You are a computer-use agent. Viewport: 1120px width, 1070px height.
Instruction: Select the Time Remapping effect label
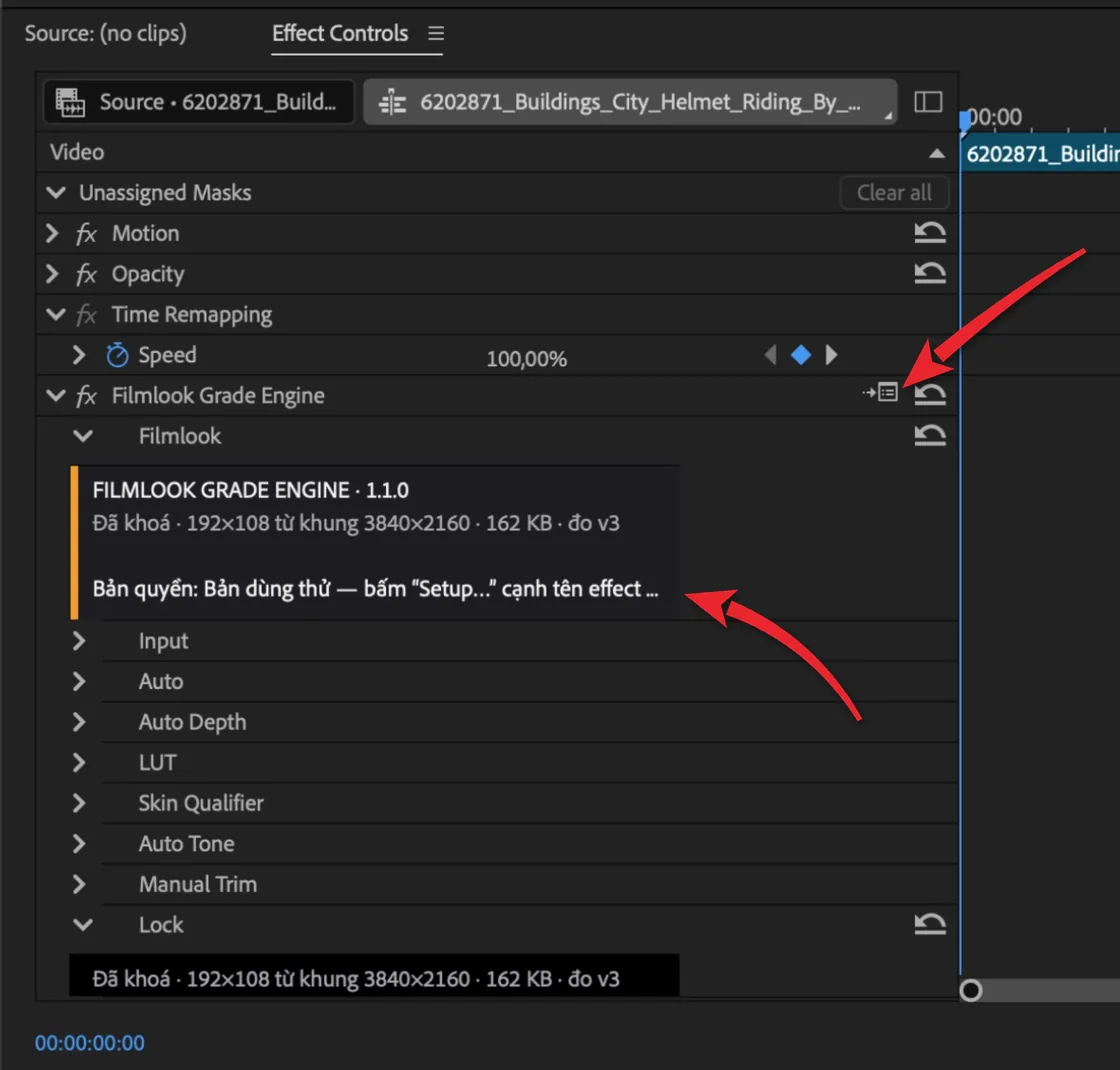tap(191, 315)
